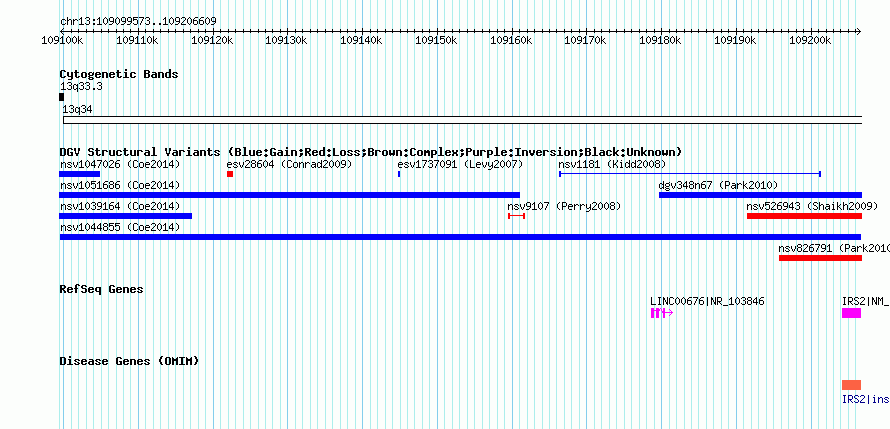Open the nsv1039164 (Coe2014) label
890x429 pixels.
point(120,207)
